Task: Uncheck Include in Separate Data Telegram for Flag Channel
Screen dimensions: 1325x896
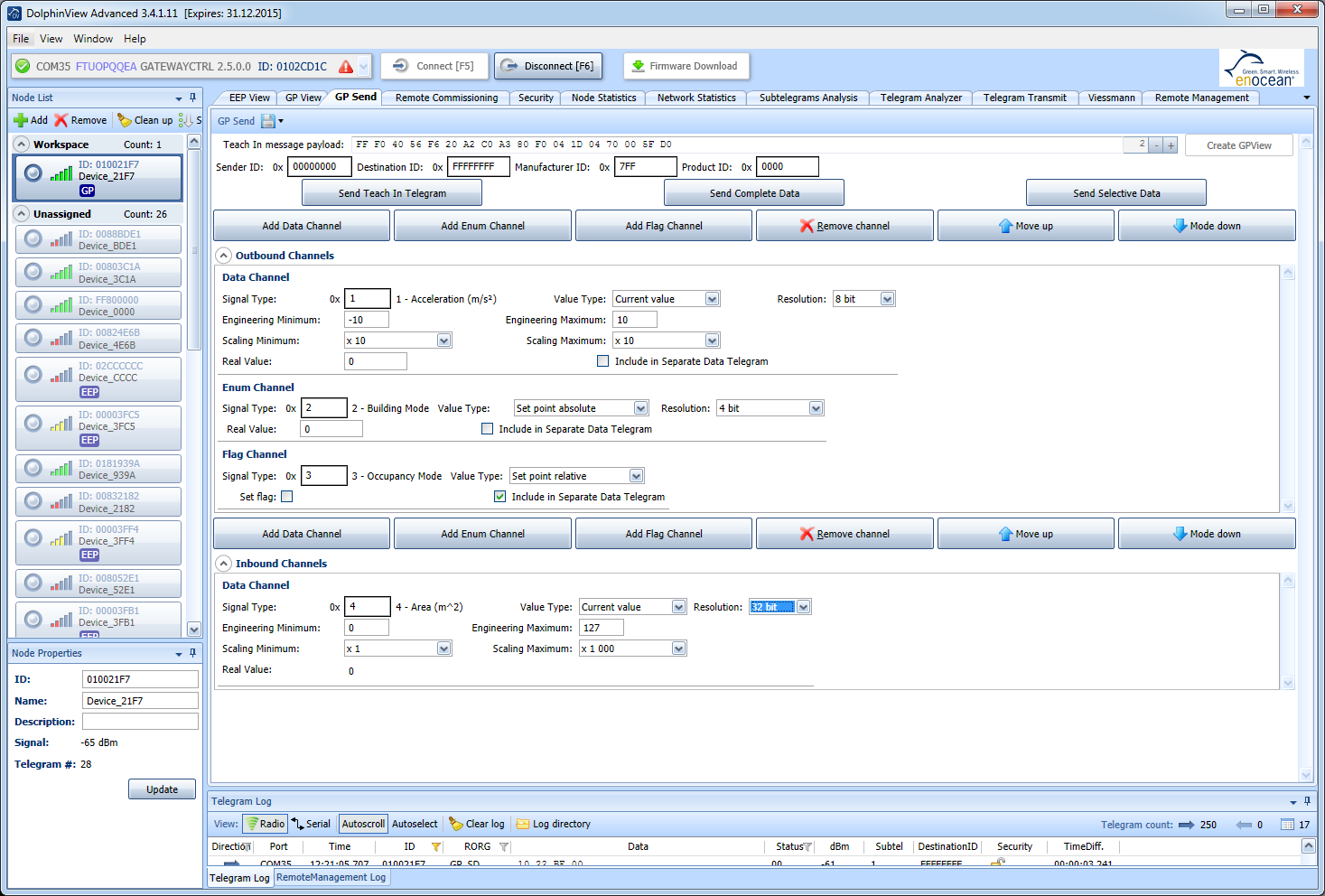Action: pyautogui.click(x=500, y=497)
